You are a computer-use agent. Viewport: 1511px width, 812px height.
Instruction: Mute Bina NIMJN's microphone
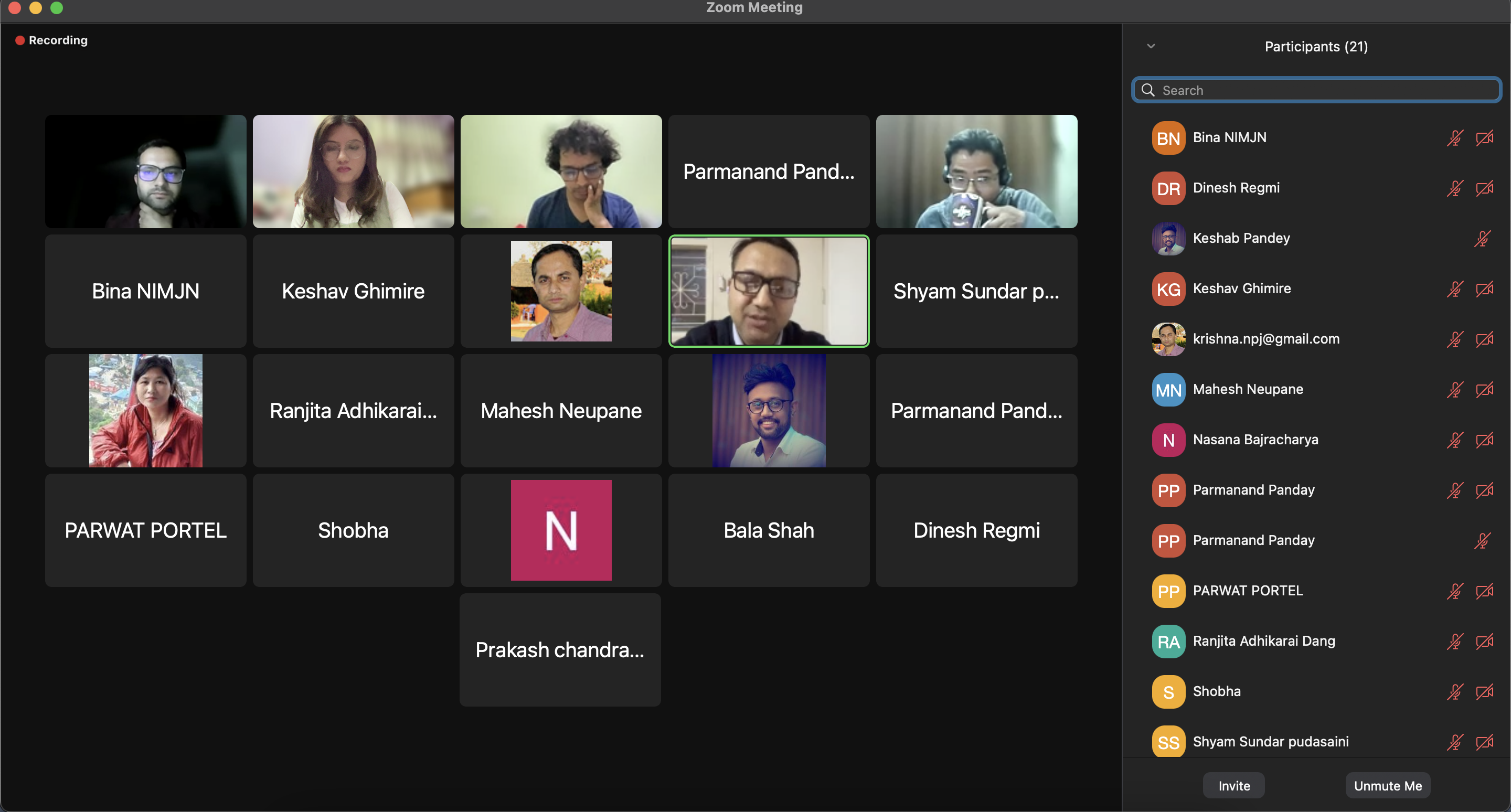point(1455,138)
